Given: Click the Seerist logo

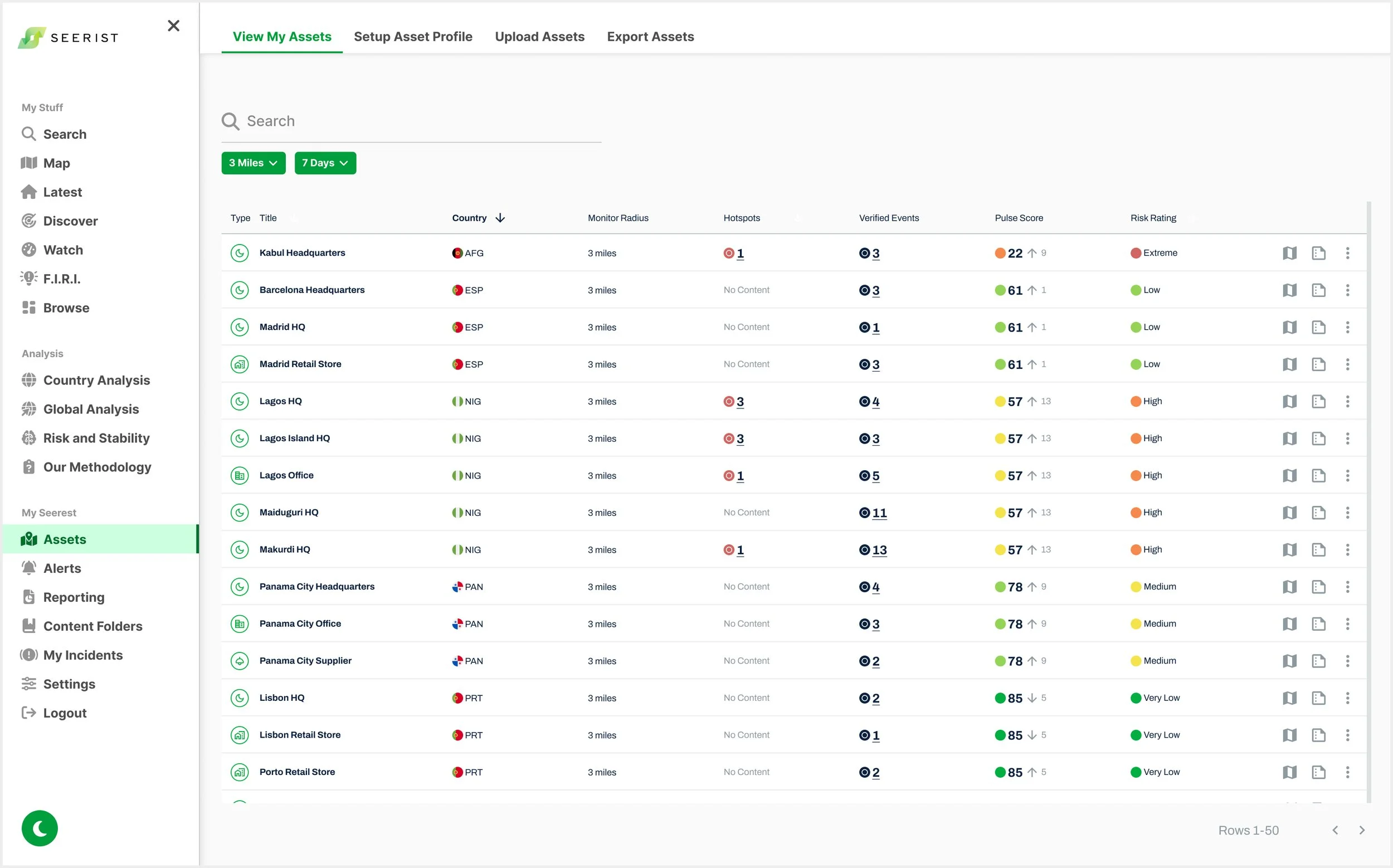Looking at the screenshot, I should click(69, 38).
